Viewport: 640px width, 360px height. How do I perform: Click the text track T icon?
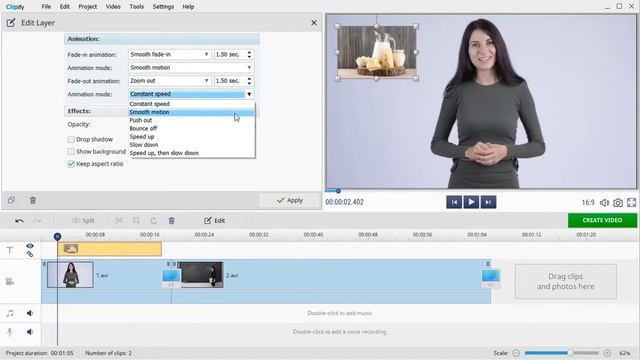pyautogui.click(x=10, y=250)
